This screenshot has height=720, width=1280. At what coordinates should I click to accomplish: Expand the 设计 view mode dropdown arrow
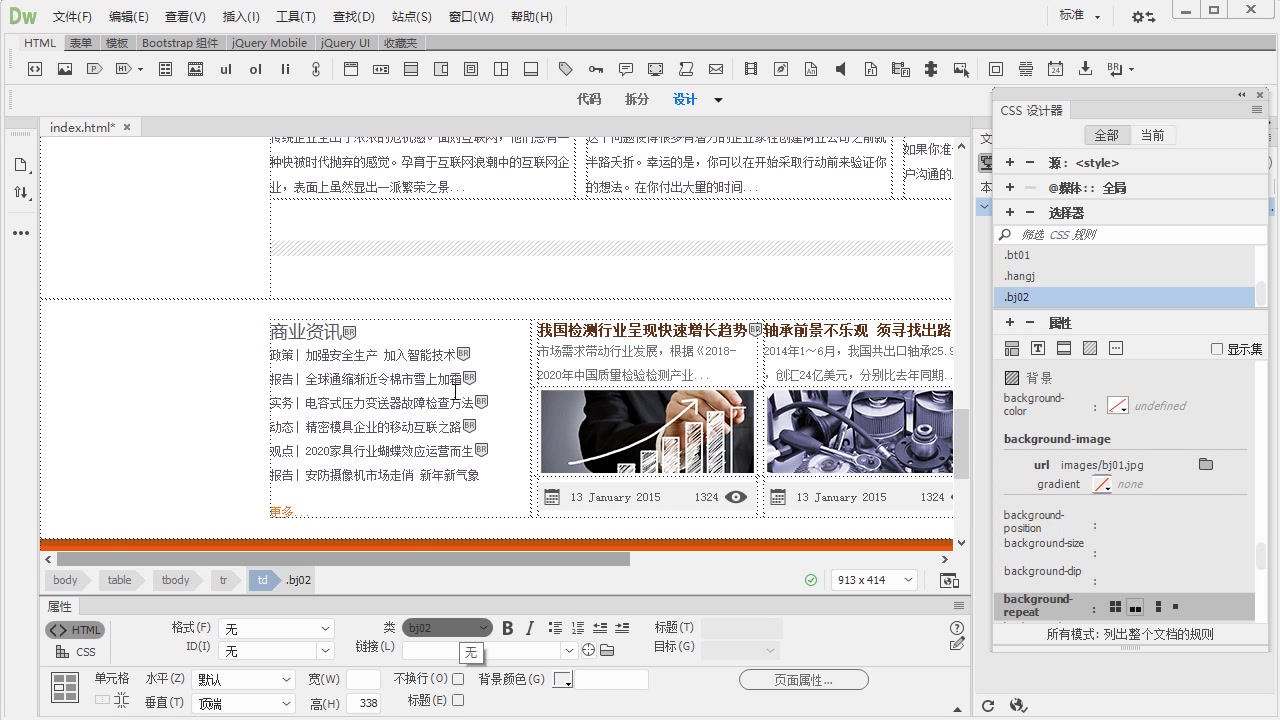tap(718, 99)
